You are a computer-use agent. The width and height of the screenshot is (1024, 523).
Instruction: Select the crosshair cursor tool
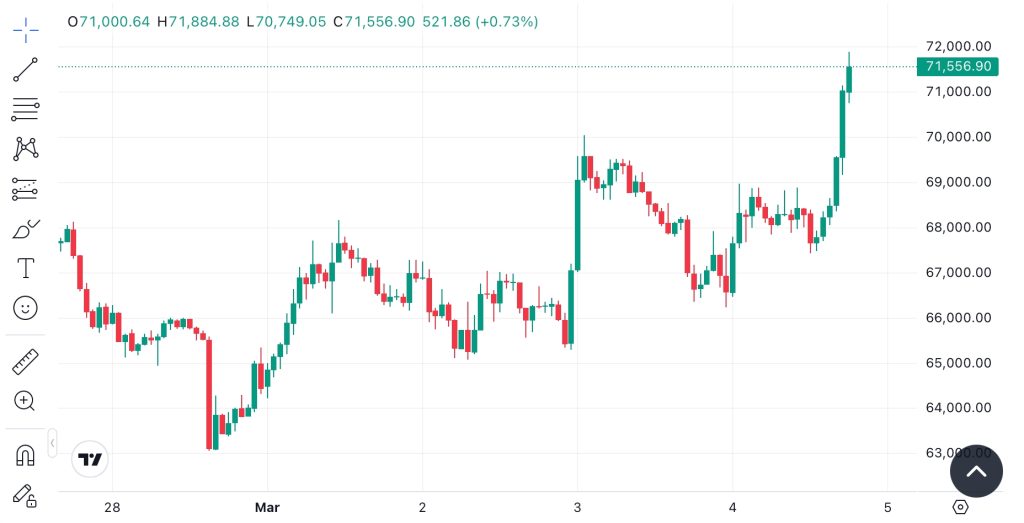(25, 29)
